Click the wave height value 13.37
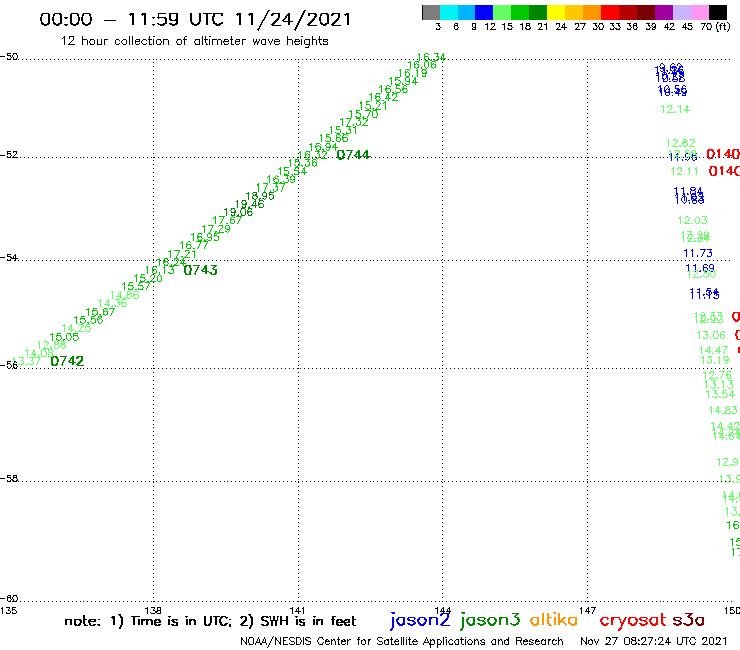Viewport: 740px width, 650px height. click(x=26, y=361)
